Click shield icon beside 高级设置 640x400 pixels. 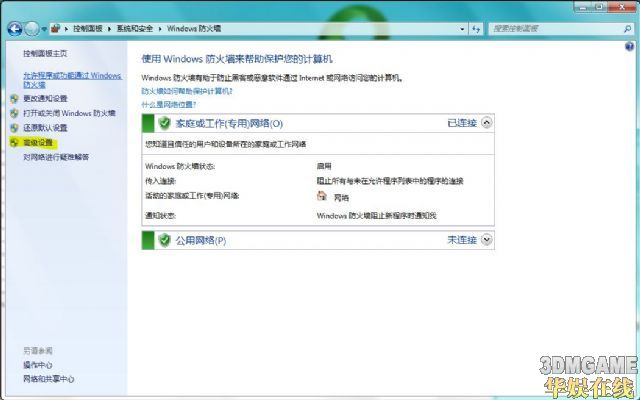14,142
